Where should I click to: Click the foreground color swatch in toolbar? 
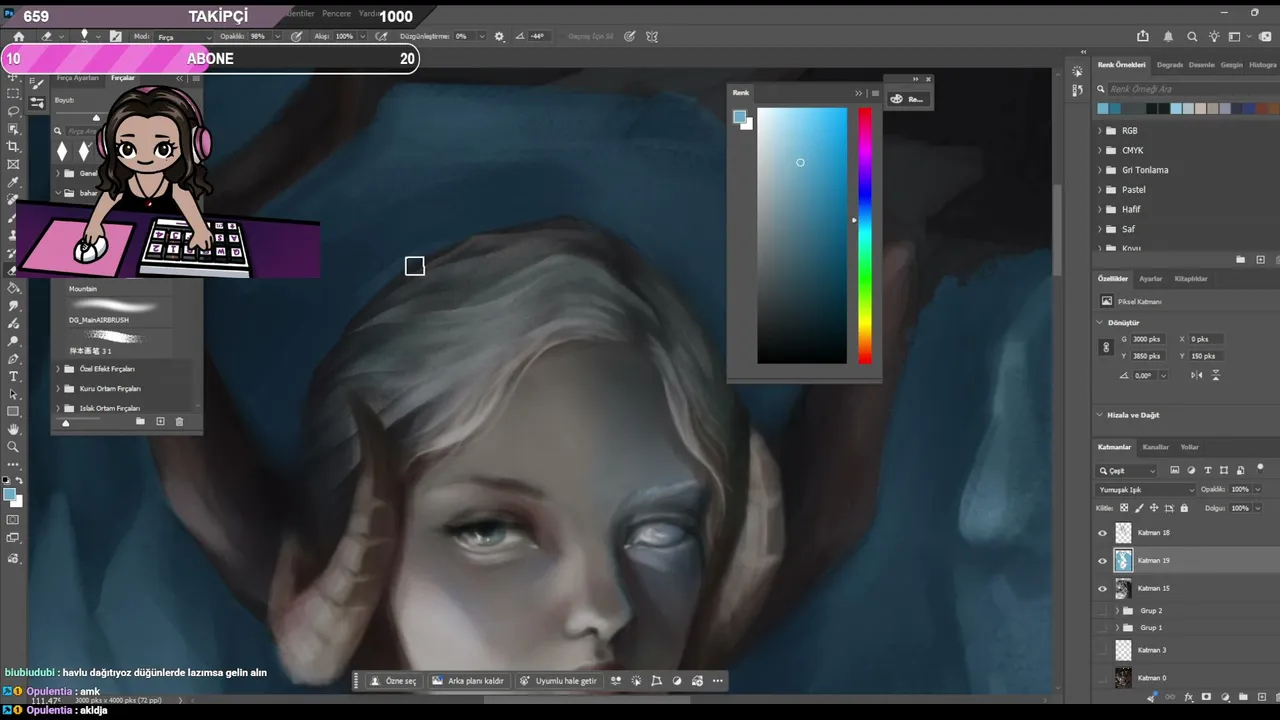[x=9, y=494]
